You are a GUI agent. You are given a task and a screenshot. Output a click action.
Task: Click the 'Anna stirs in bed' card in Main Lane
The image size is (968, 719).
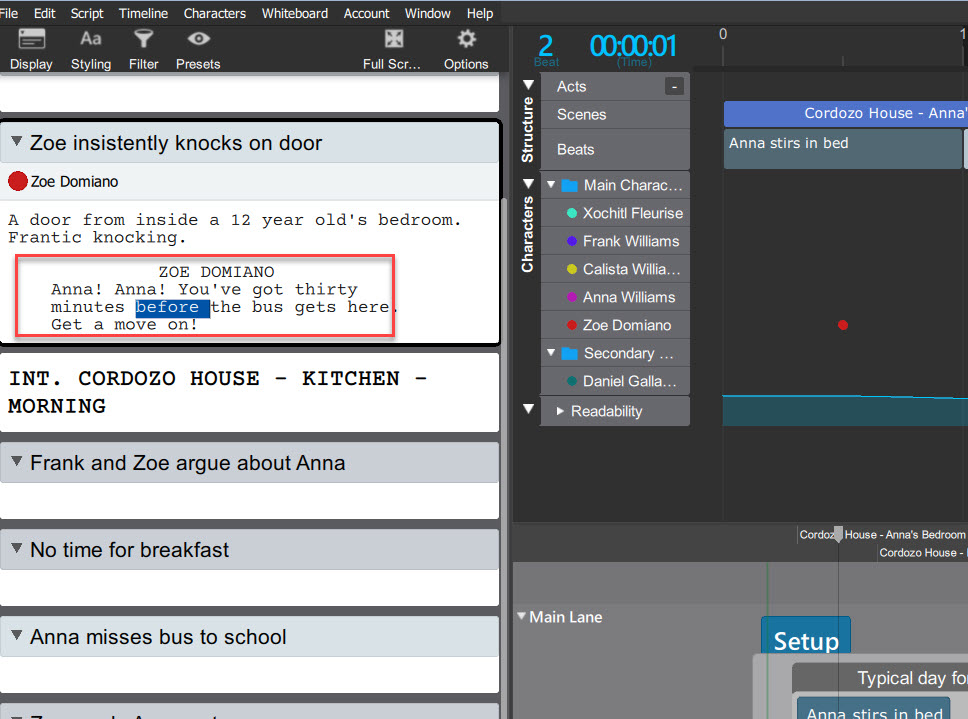point(874,709)
